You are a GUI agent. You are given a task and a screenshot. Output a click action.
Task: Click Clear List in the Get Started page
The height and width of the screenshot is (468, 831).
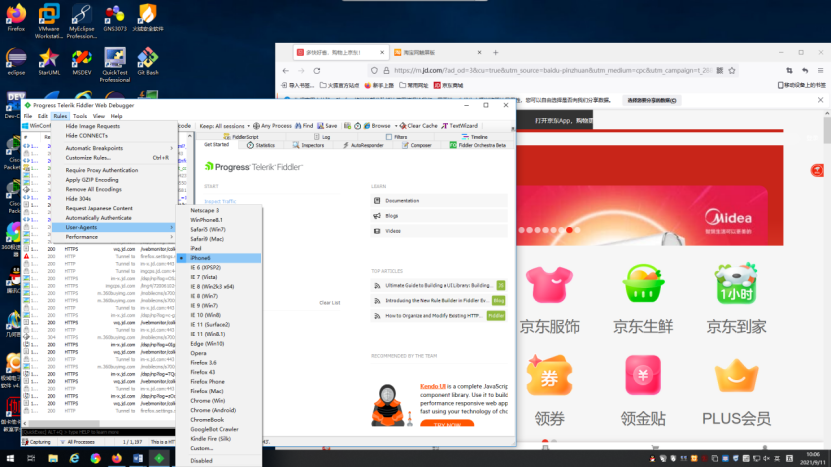[x=330, y=303]
